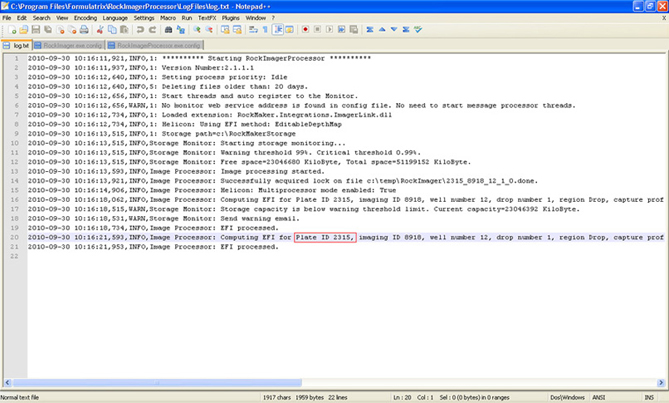
Task: Toggle the INS insert mode indicator
Action: pos(649,397)
